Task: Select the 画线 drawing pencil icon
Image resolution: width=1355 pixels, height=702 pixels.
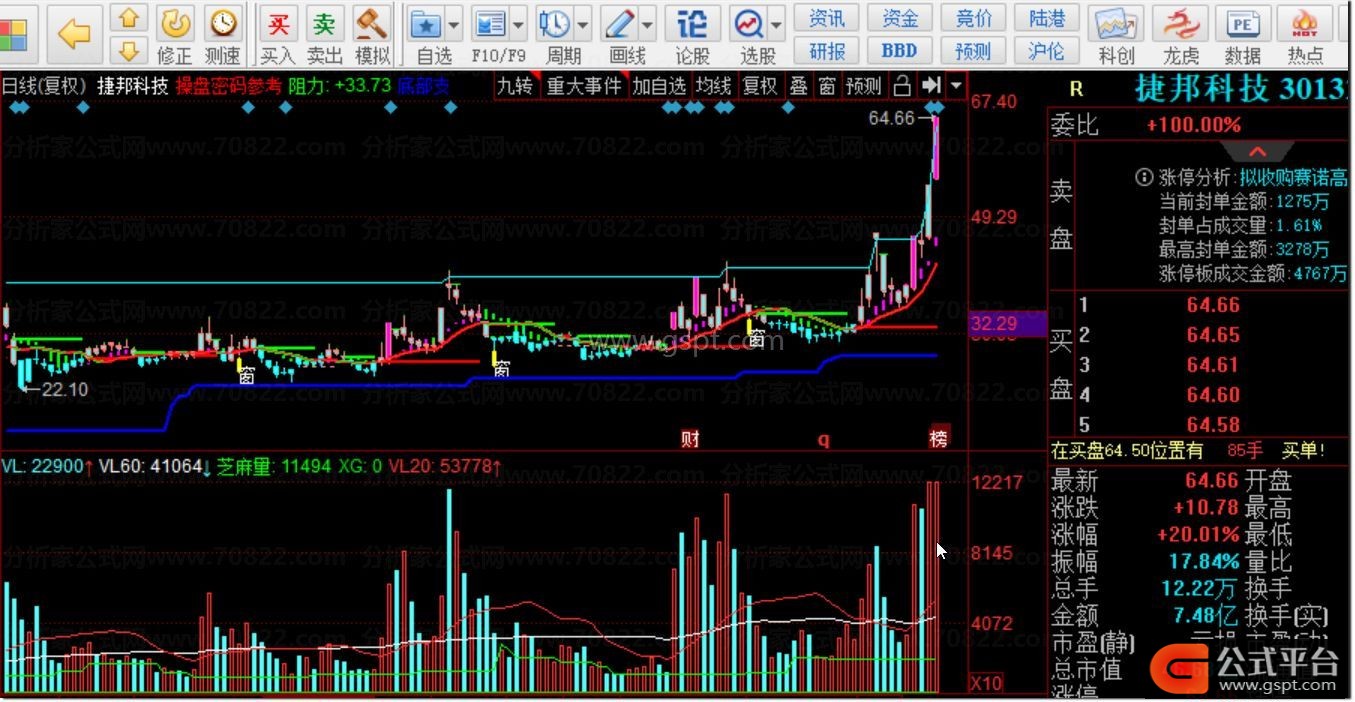Action: point(621,34)
